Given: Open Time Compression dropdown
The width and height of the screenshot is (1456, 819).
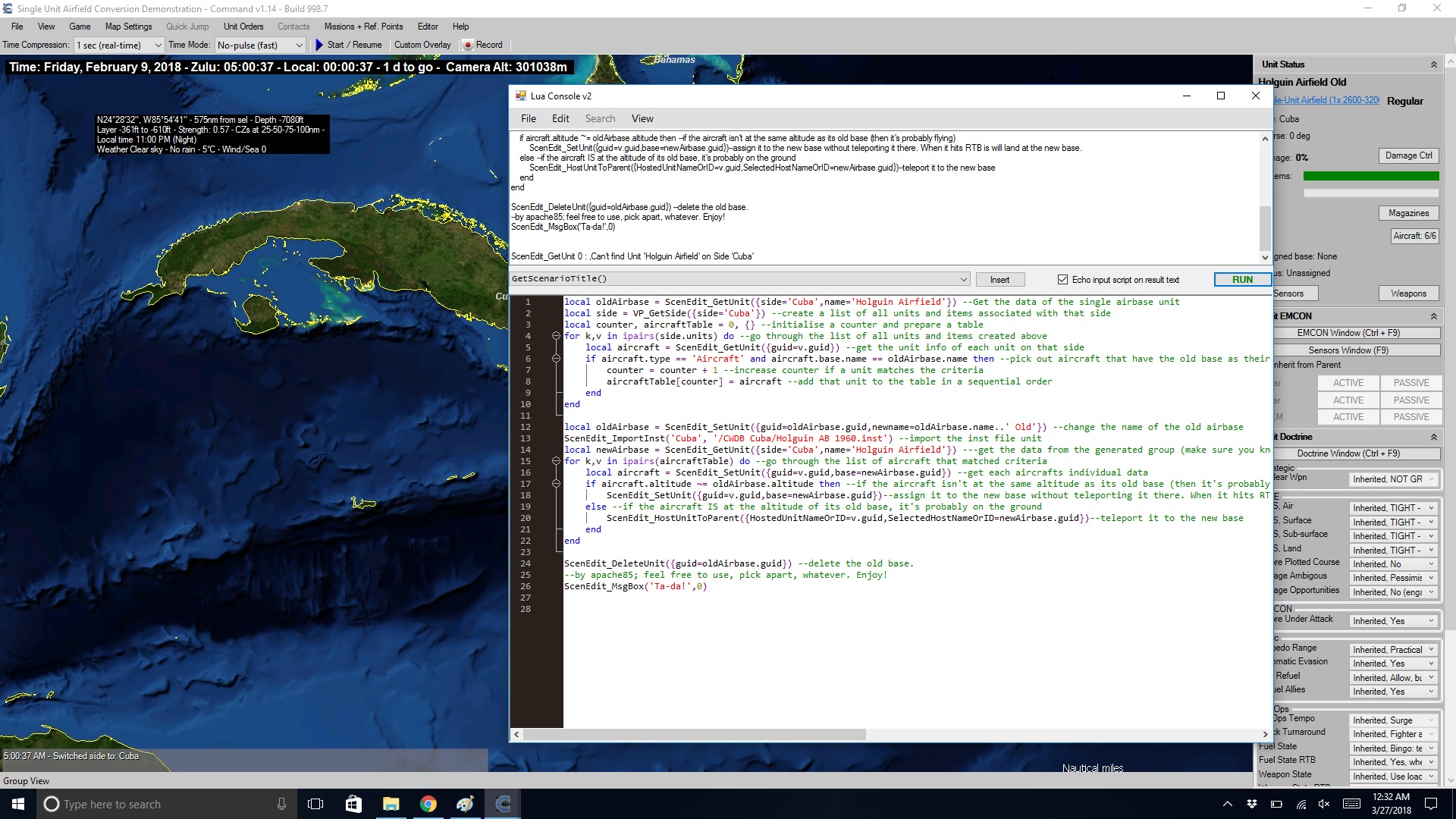Looking at the screenshot, I should [119, 45].
